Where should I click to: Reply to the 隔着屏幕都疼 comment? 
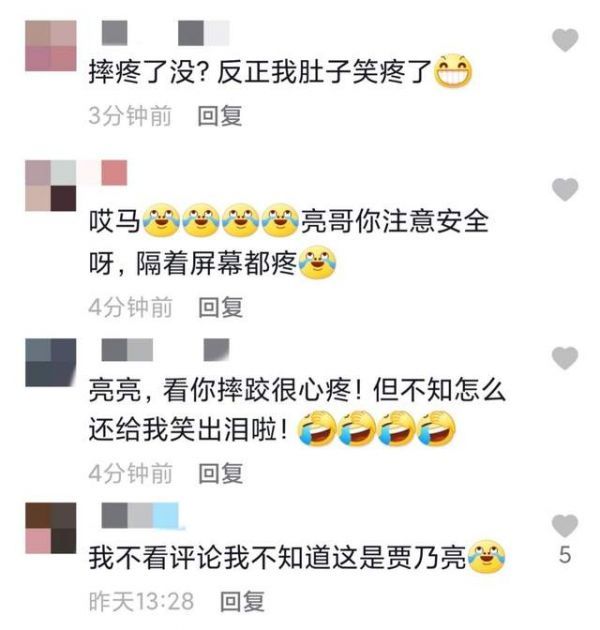pyautogui.click(x=221, y=307)
